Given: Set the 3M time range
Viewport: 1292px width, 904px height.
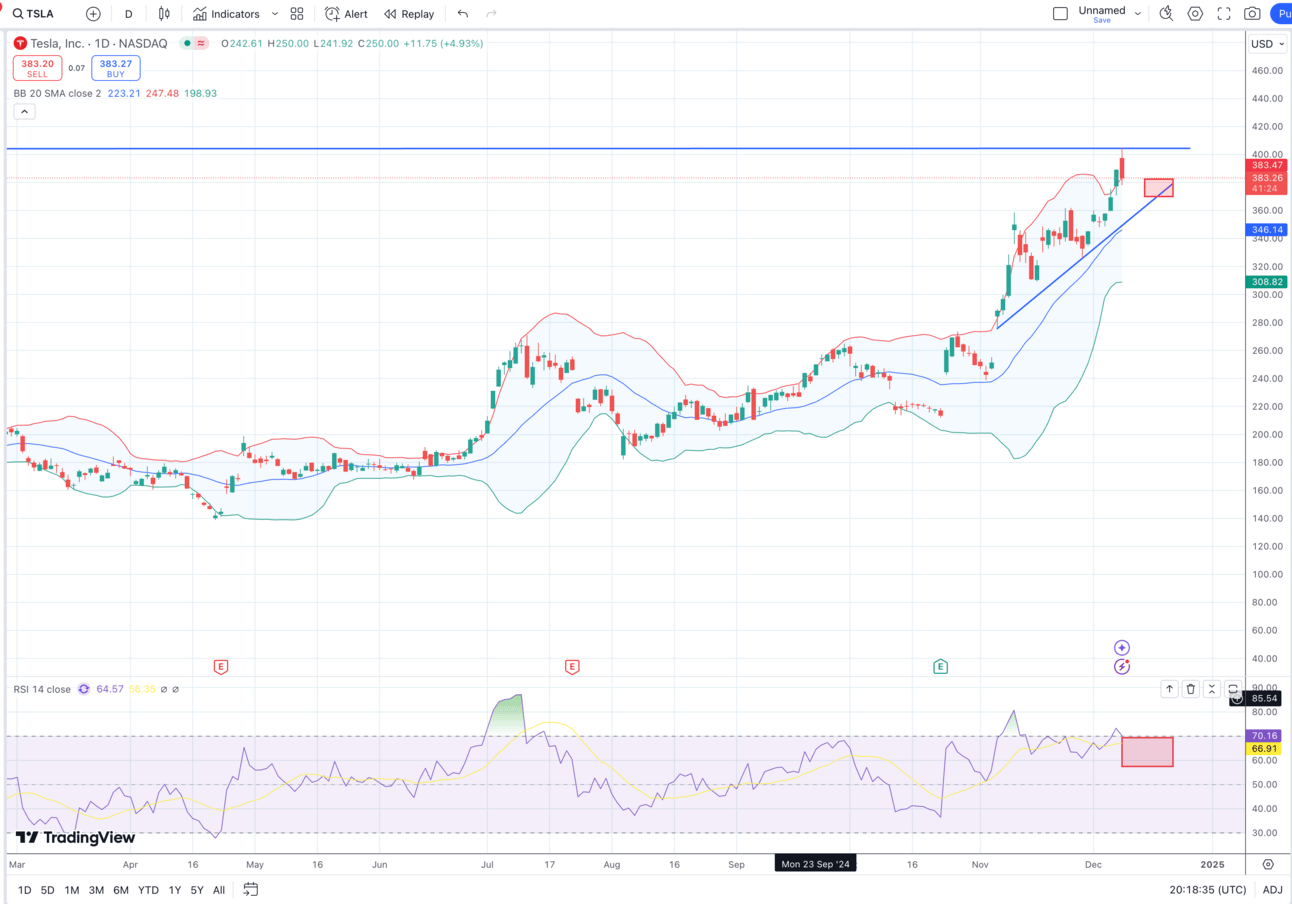Looking at the screenshot, I should [x=96, y=890].
